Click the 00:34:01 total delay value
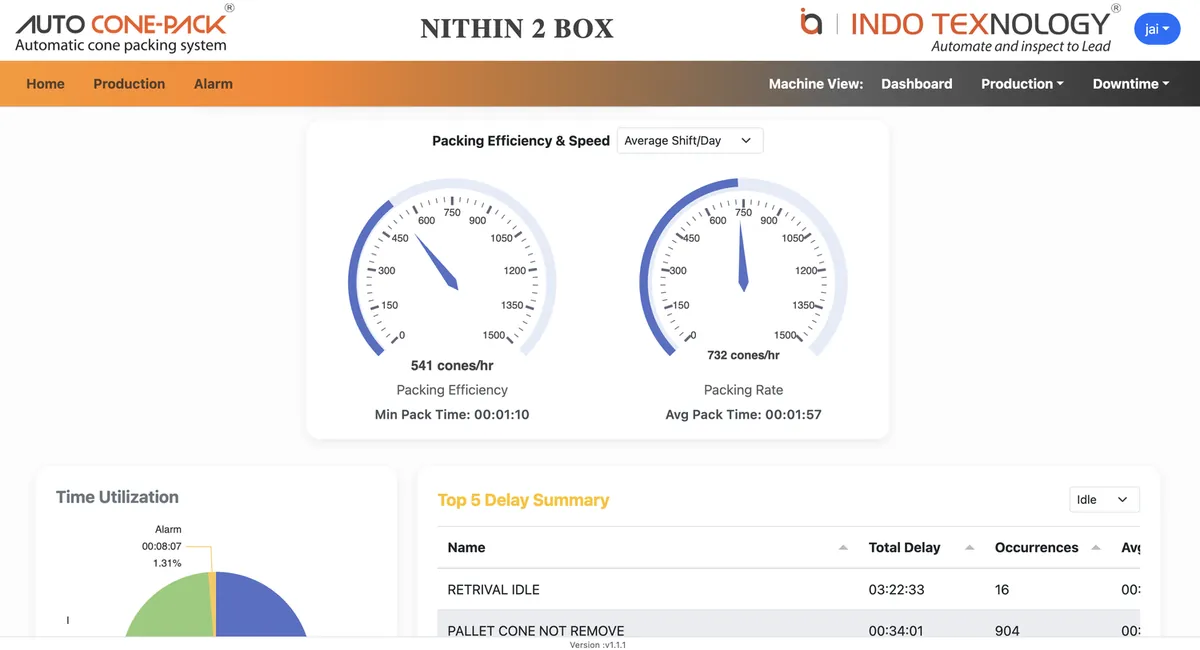 tap(896, 631)
